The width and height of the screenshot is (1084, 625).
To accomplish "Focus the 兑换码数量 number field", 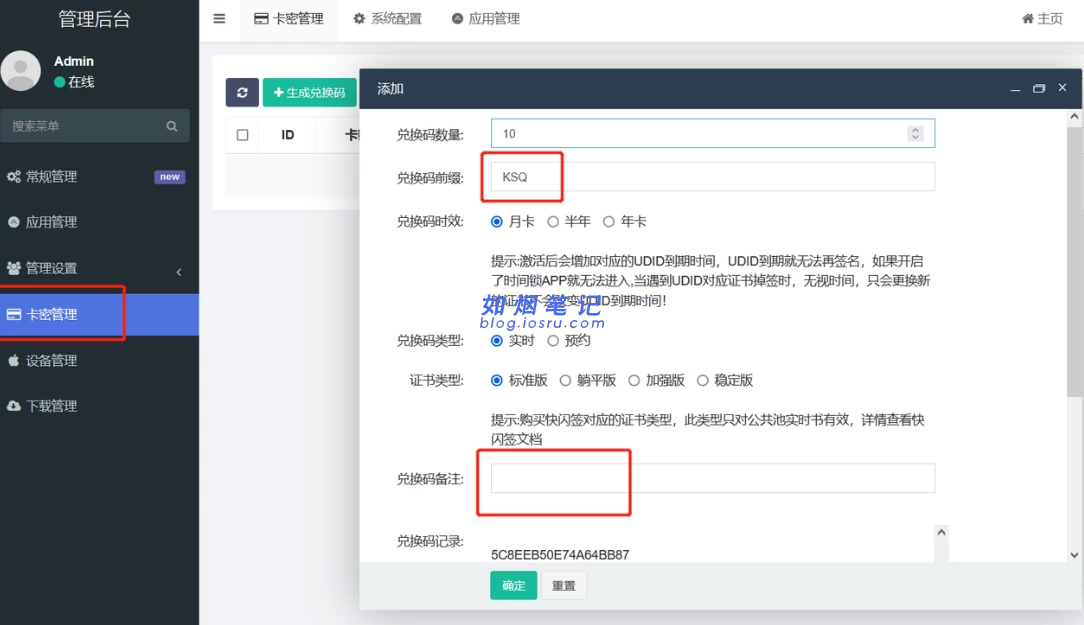I will click(x=713, y=133).
